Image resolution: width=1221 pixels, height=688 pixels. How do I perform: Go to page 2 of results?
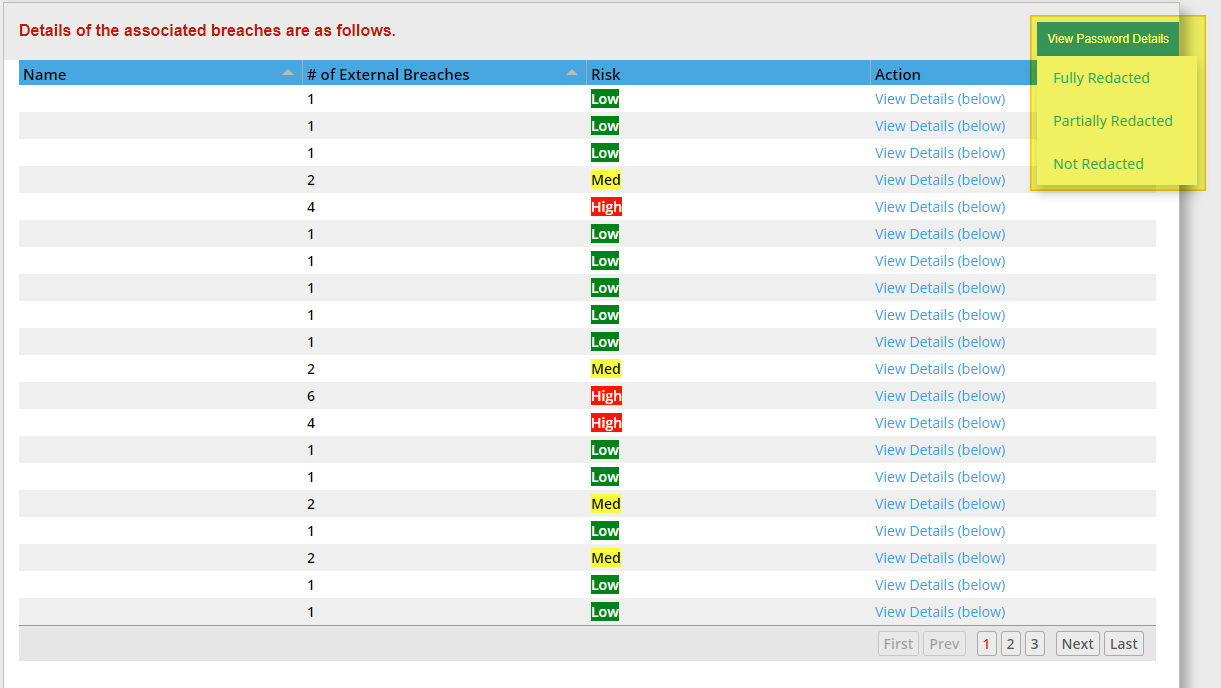[x=1010, y=644]
